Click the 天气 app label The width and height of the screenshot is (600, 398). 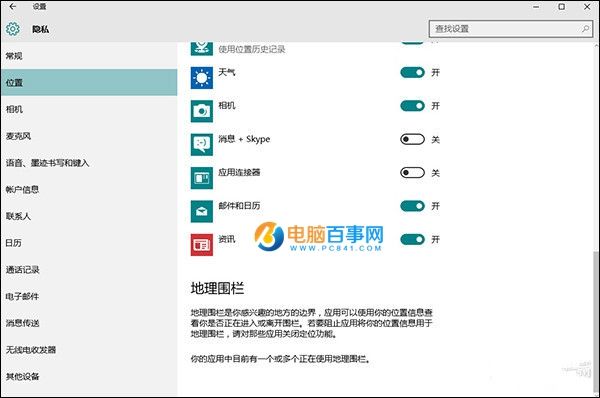pyautogui.click(x=227, y=72)
